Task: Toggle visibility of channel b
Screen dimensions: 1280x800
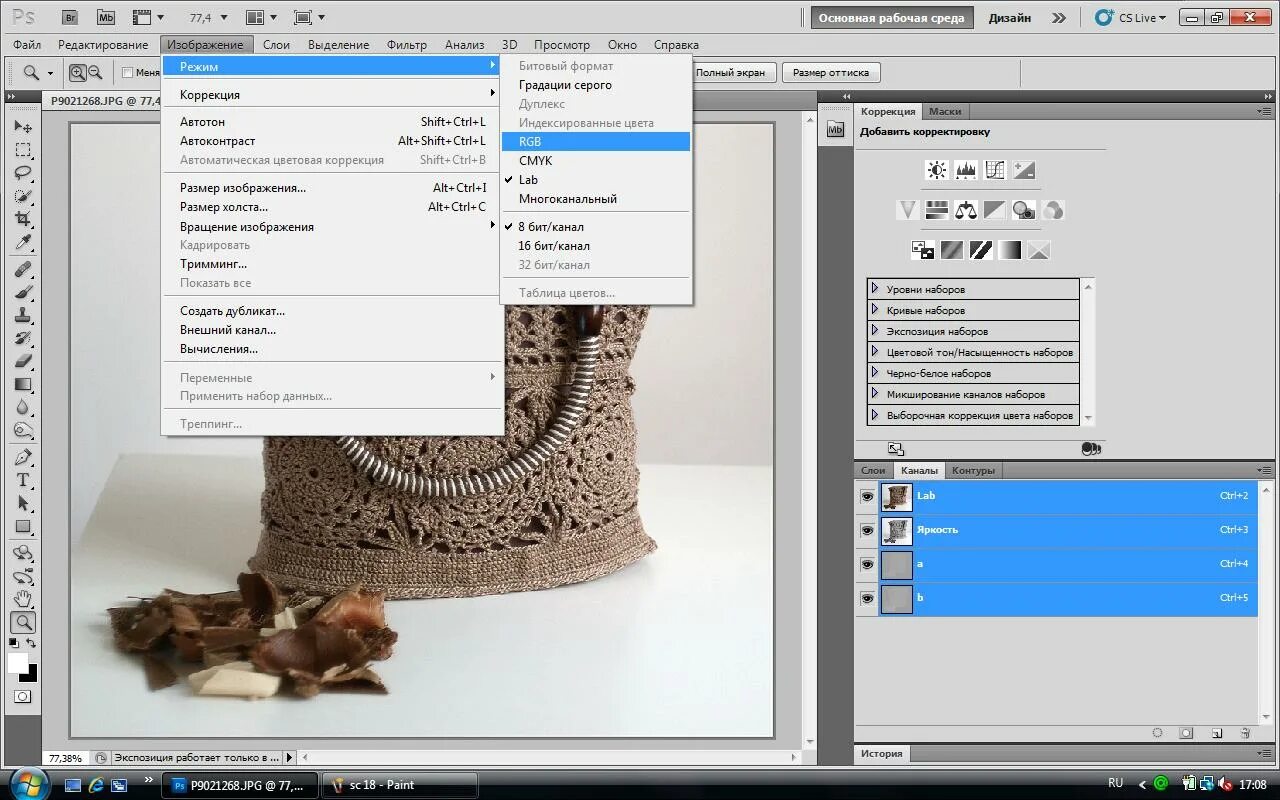Action: pyautogui.click(x=867, y=598)
